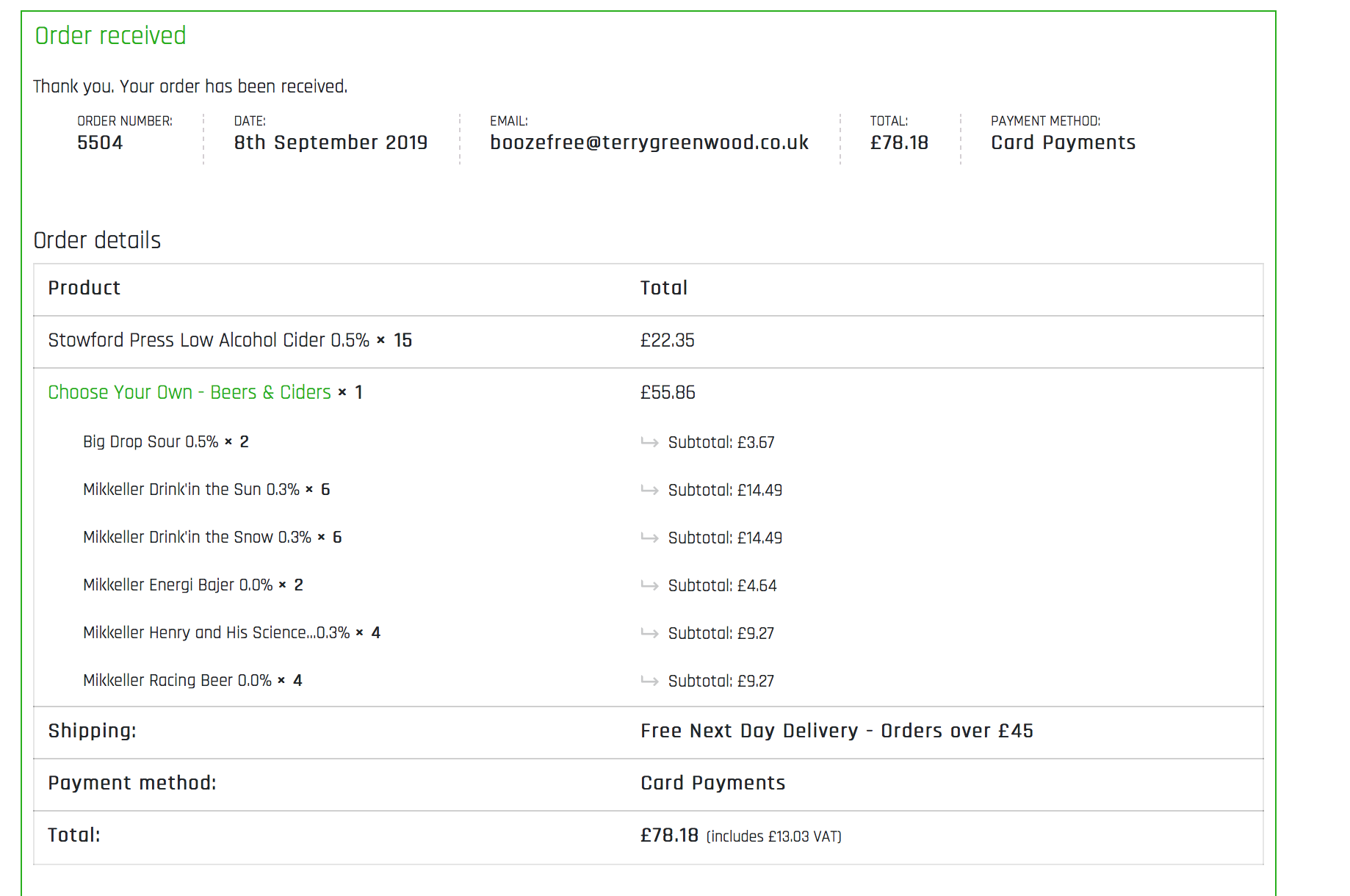Click the date 8th September 2019
Viewport: 1350px width, 896px height.
coord(331,142)
